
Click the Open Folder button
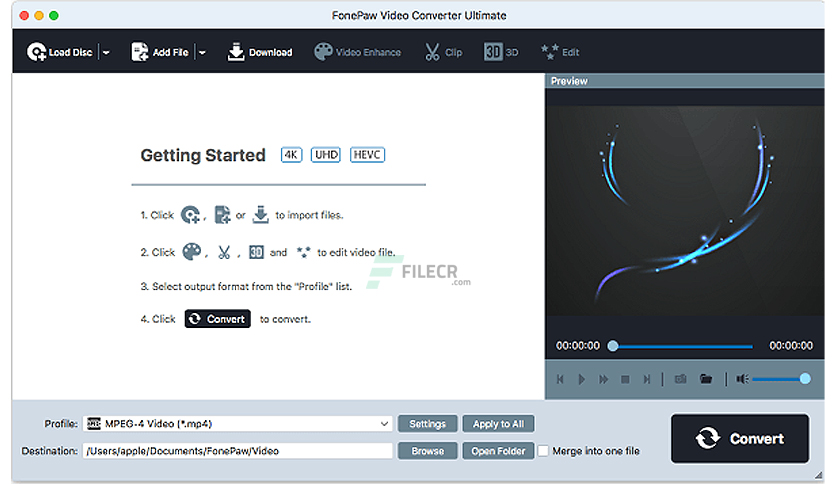[x=499, y=451]
